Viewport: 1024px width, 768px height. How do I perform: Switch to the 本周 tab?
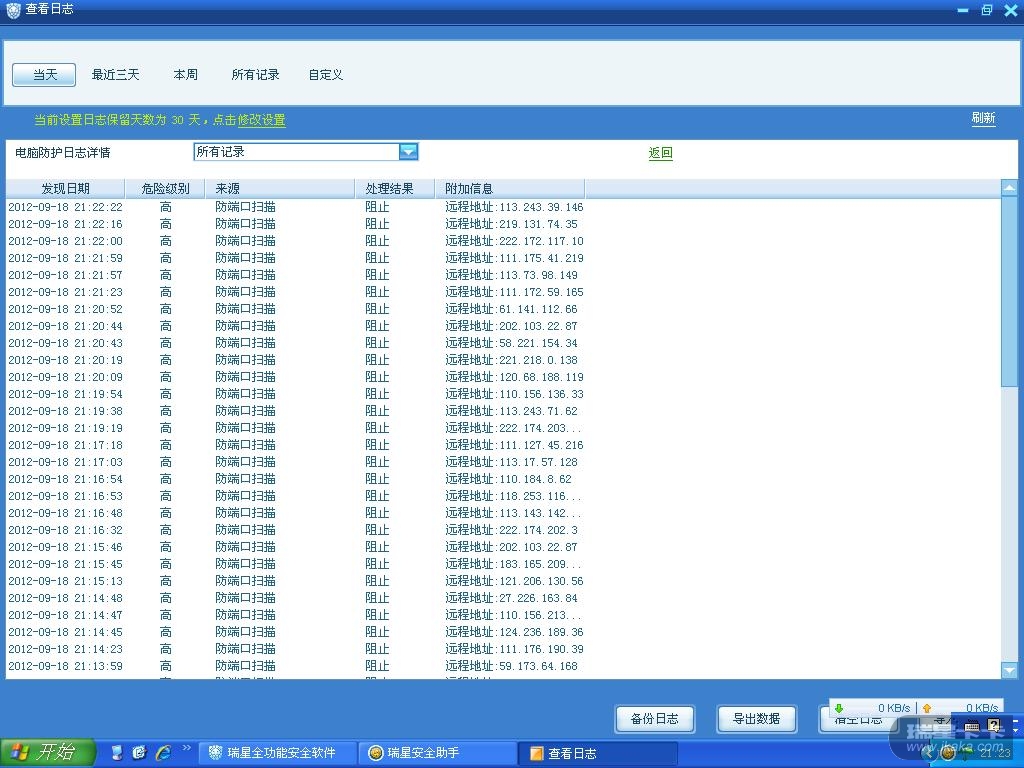pyautogui.click(x=185, y=74)
